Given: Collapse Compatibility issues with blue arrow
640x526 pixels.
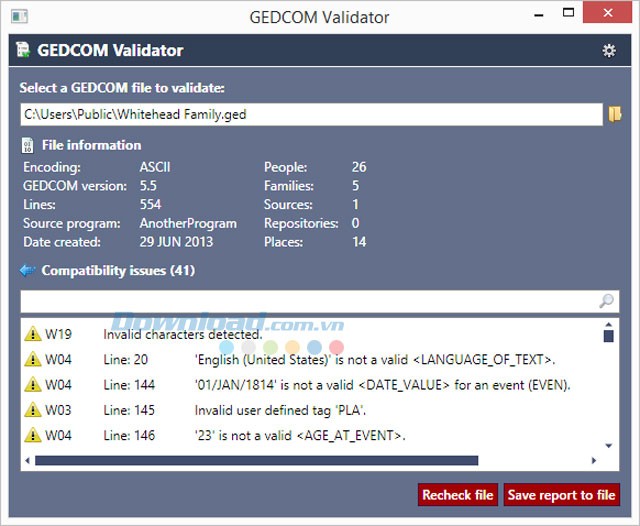Looking at the screenshot, I should (x=27, y=270).
